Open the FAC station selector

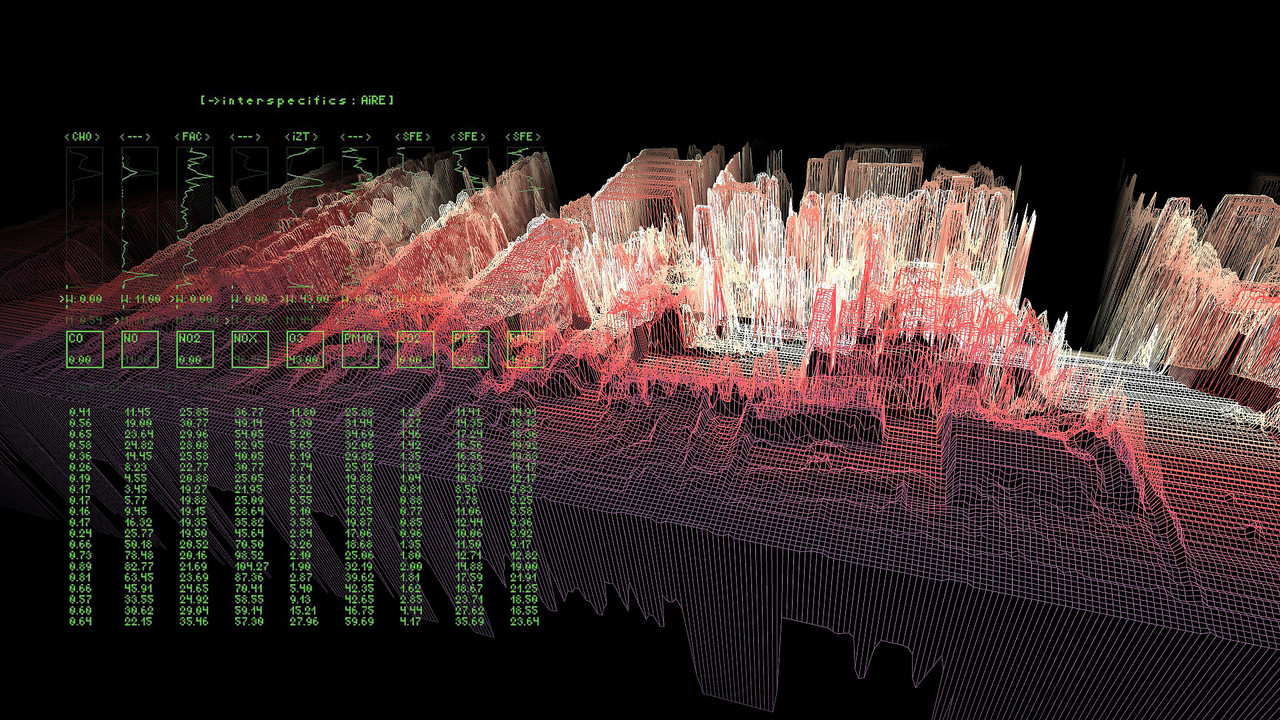(192, 136)
